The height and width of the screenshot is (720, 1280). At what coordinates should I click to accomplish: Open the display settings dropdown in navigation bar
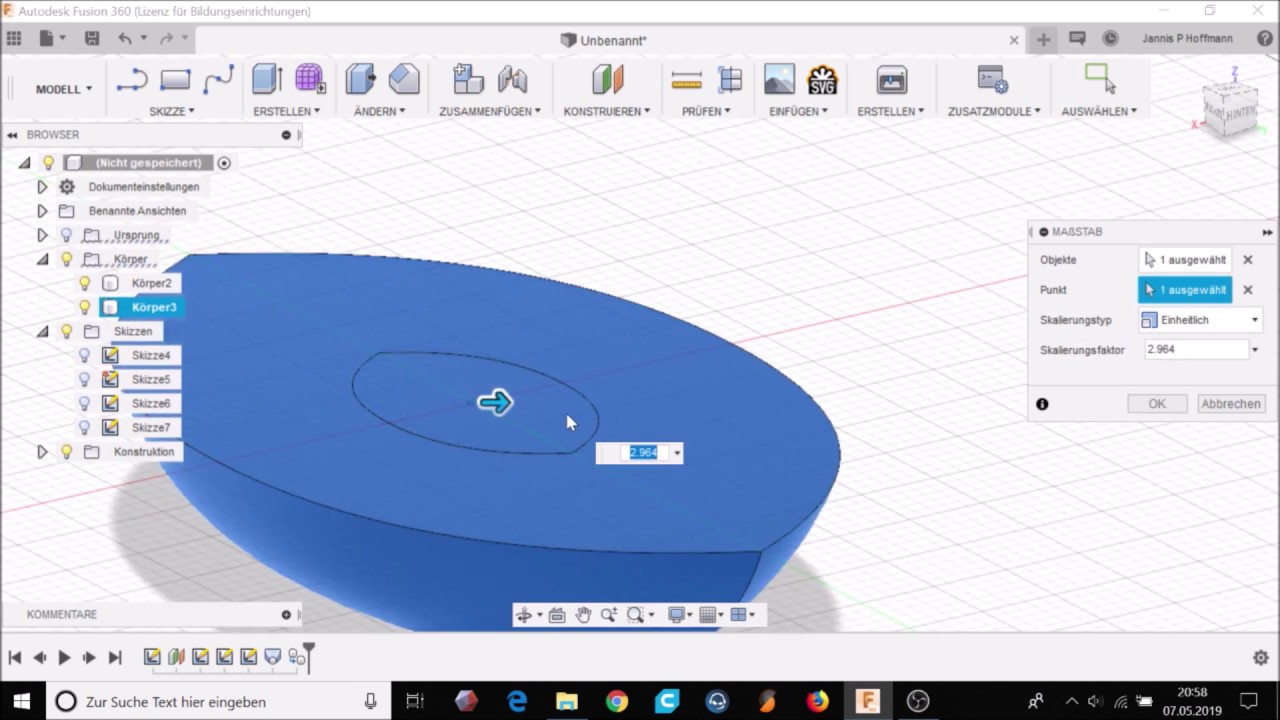tap(680, 615)
